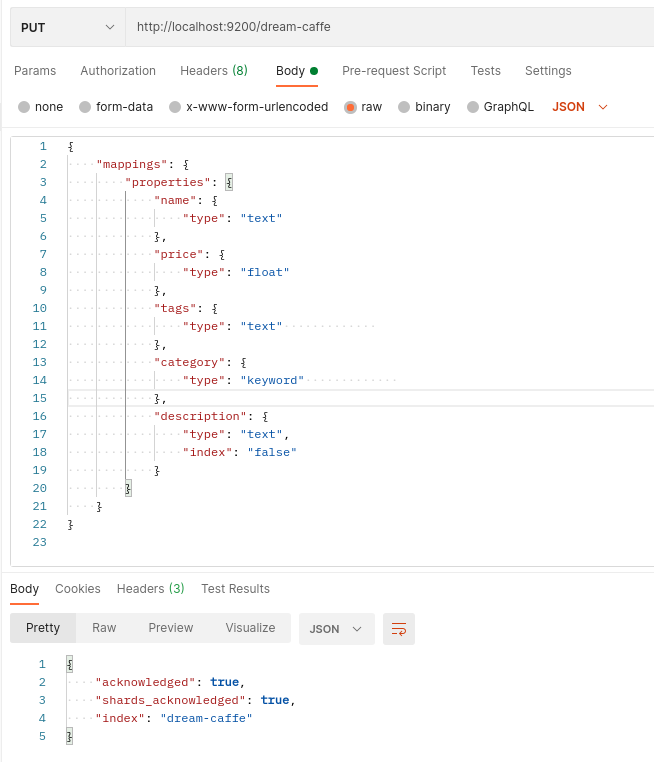The image size is (654, 762).
Task: Switch to Visualize response view
Action: (250, 628)
